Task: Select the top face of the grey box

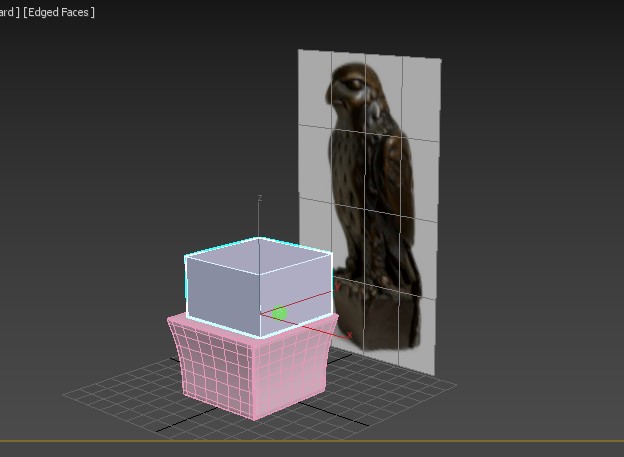Action: [x=258, y=255]
